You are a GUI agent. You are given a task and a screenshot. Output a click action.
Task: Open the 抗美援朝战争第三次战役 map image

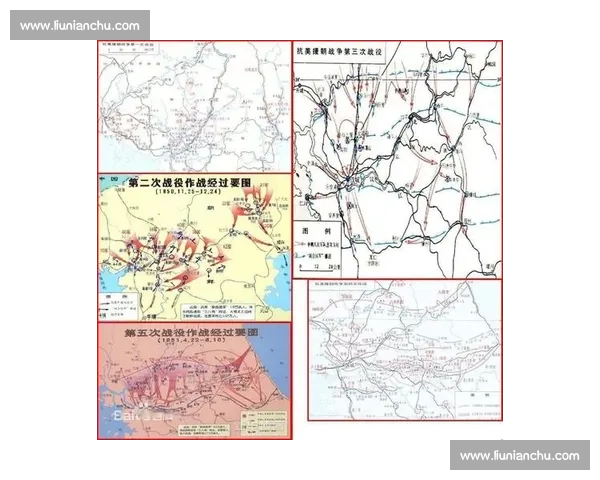pos(398,160)
